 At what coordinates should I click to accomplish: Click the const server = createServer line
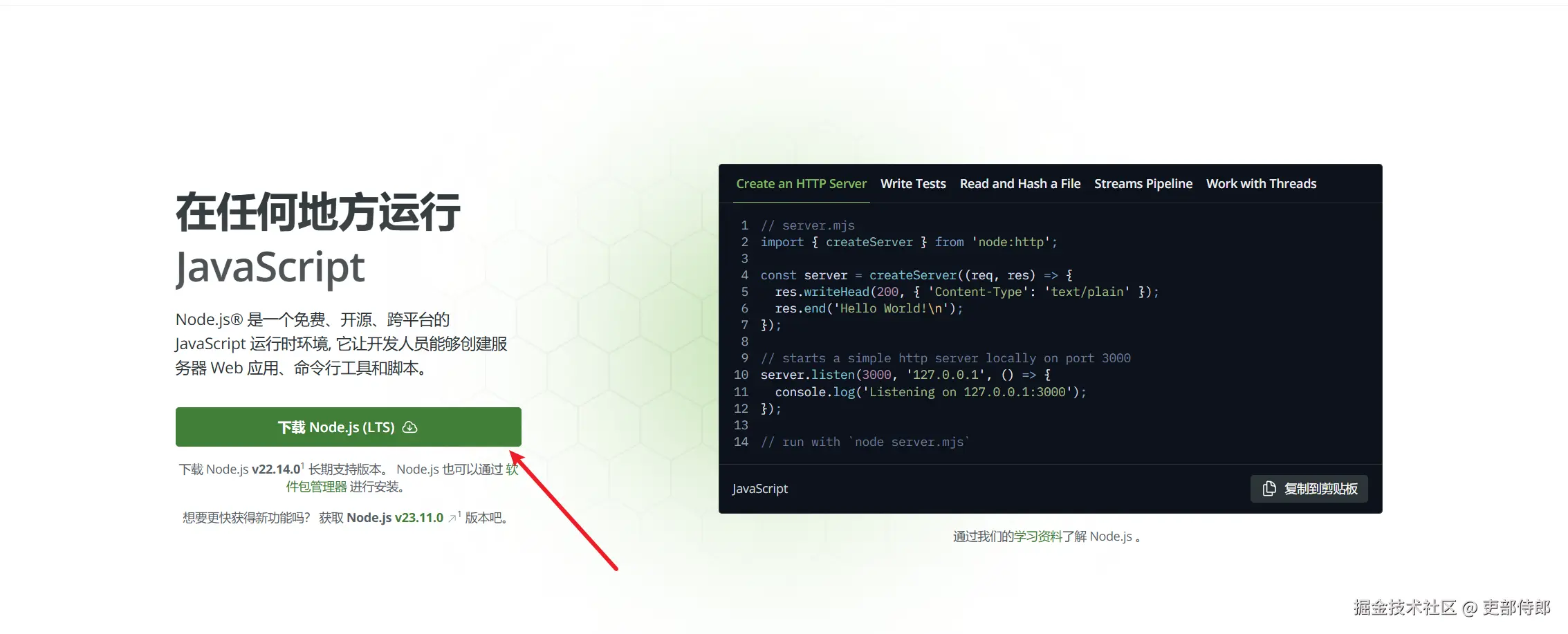pyautogui.click(x=916, y=275)
